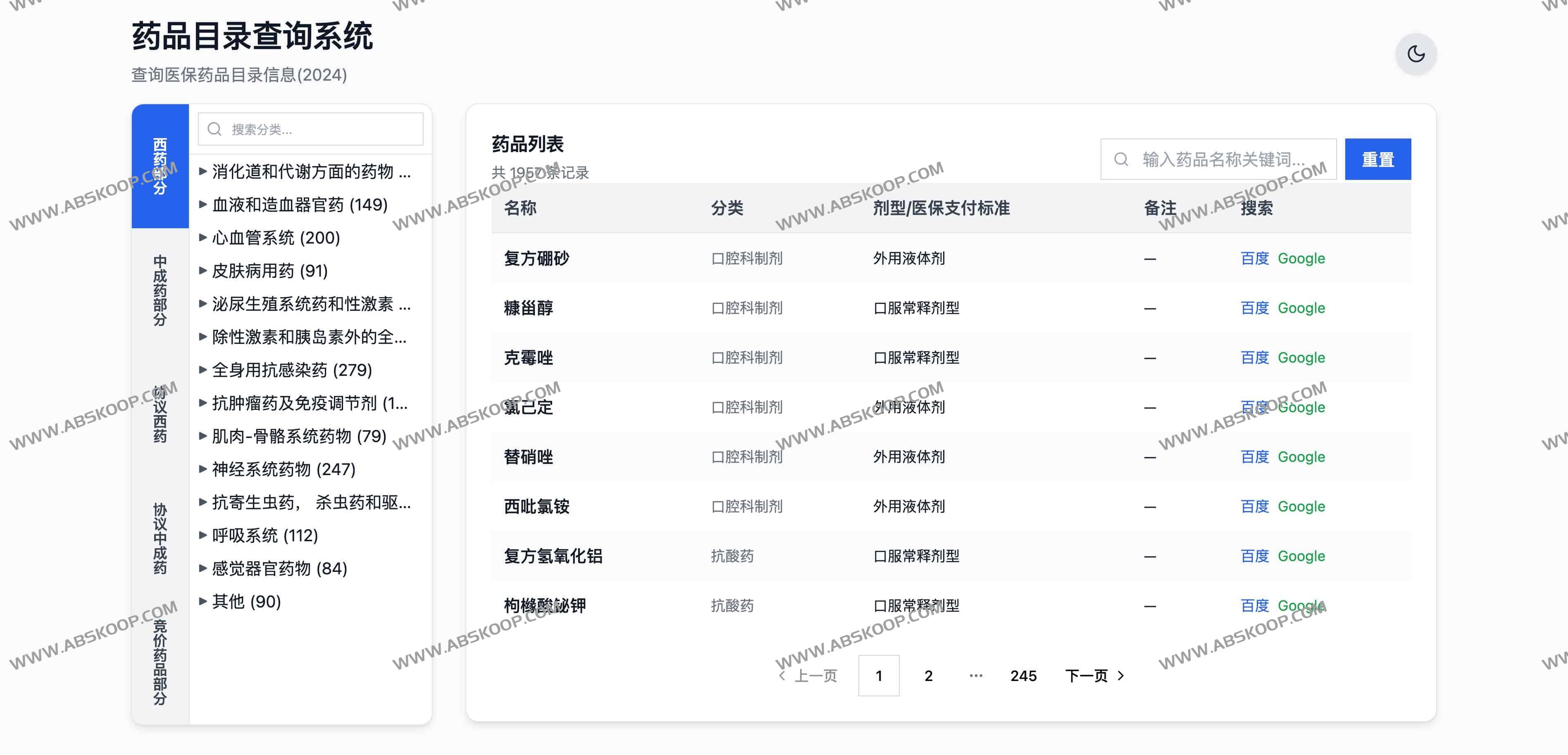Viewport: 1568px width, 755px height.
Task: Click previous page chevron arrow
Action: click(x=782, y=676)
